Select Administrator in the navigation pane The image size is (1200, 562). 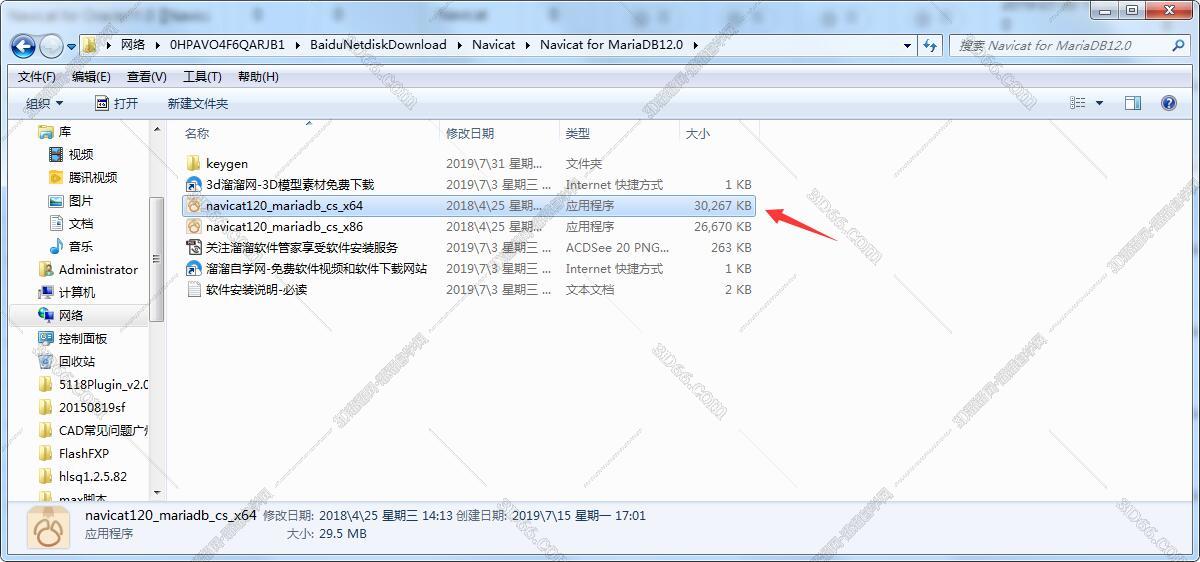pyautogui.click(x=98, y=269)
